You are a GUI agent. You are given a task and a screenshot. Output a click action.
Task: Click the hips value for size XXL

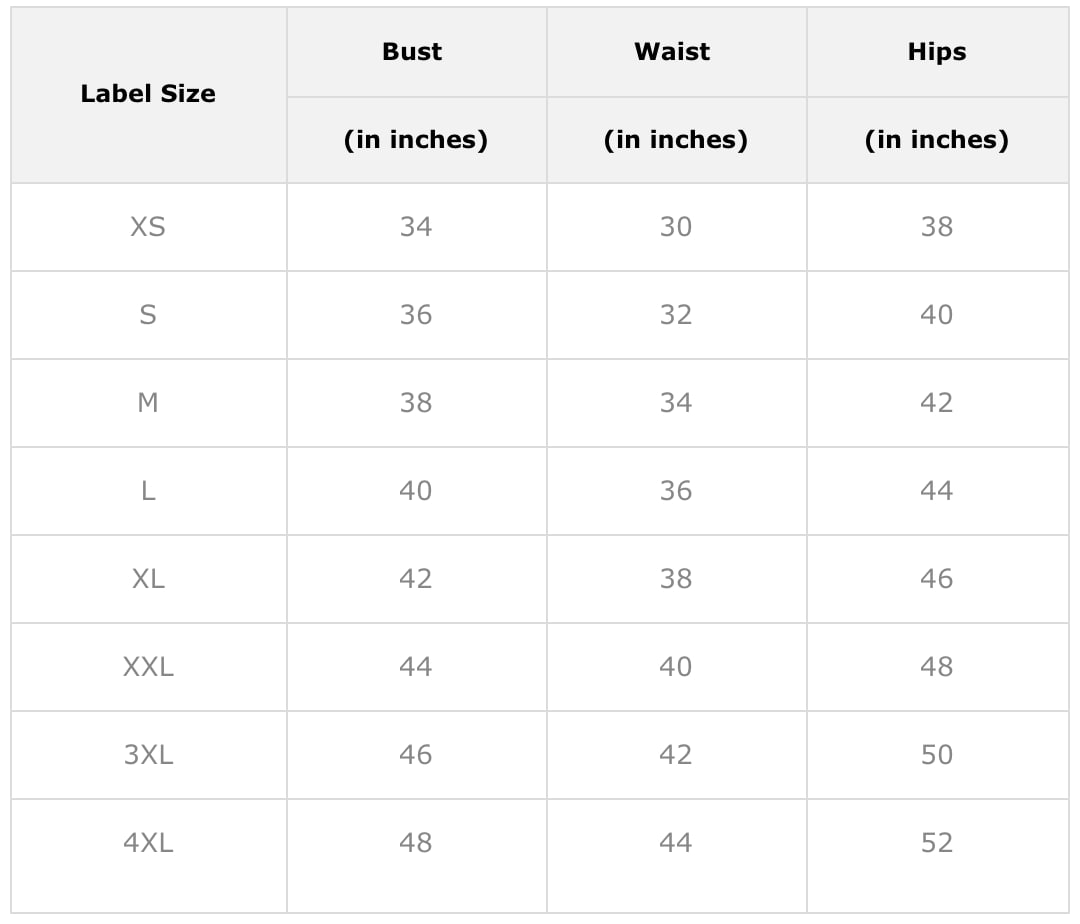tap(937, 667)
